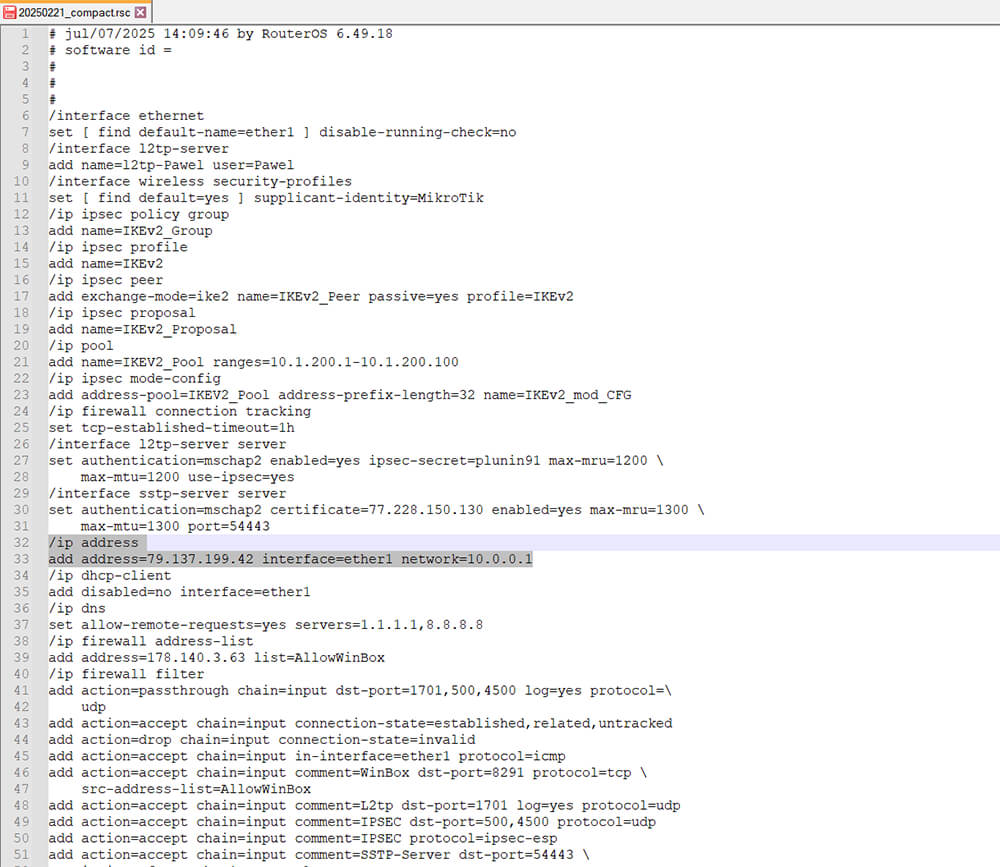Click the line adding l2tp-Pawel user

[171, 165]
